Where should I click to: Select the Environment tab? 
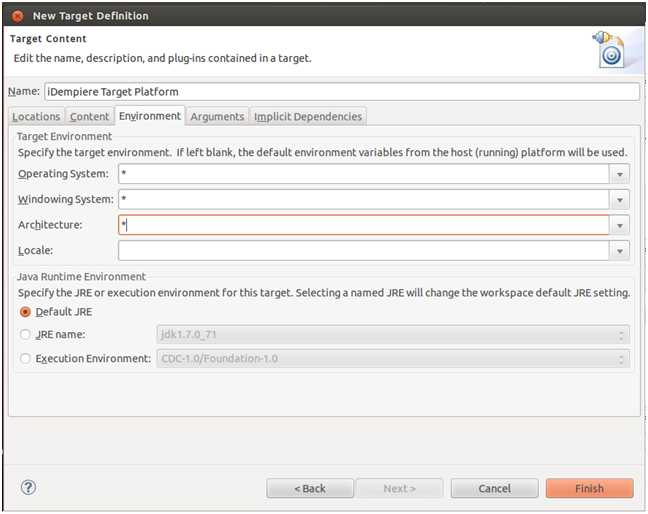150,116
